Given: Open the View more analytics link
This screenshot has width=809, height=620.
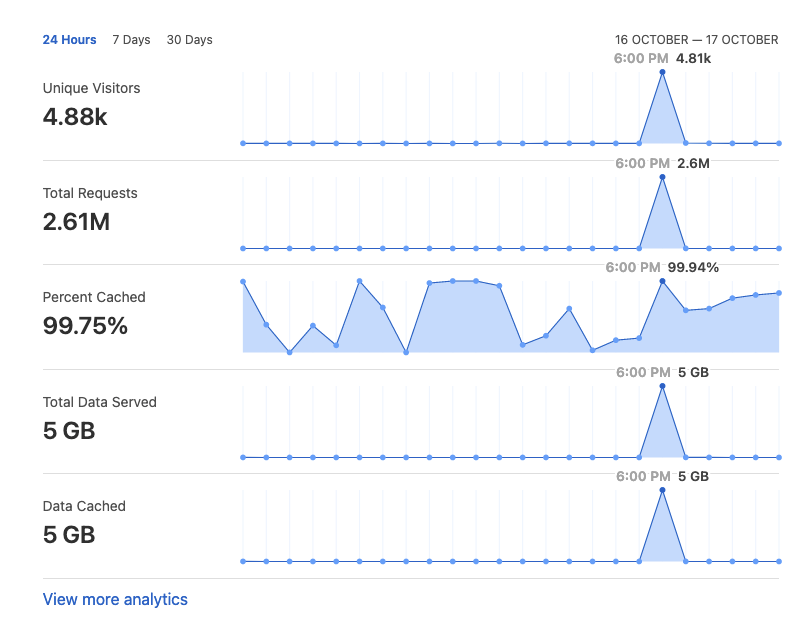Looking at the screenshot, I should click(115, 599).
